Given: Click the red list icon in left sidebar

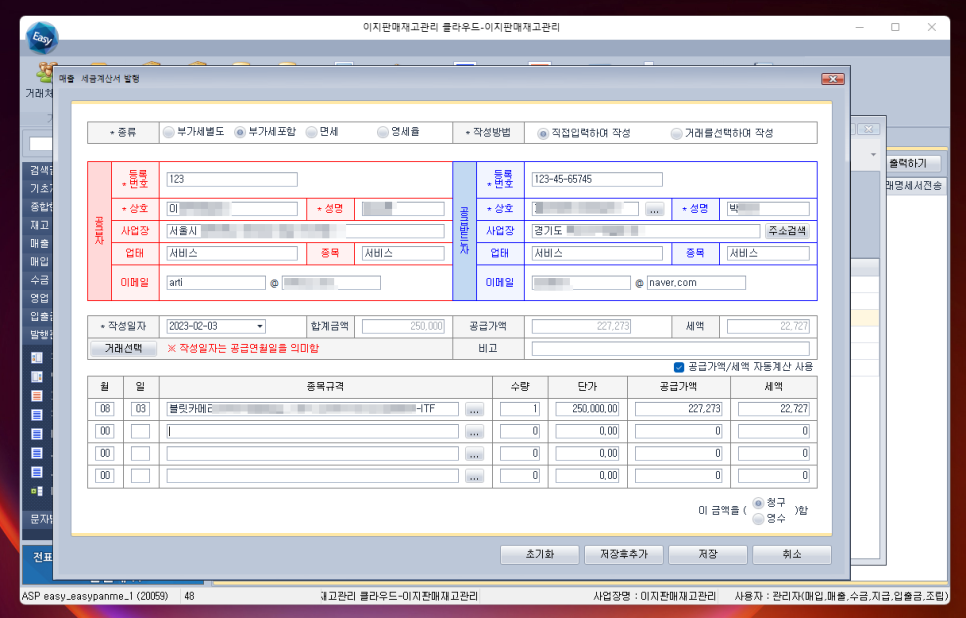Looking at the screenshot, I should point(37,396).
